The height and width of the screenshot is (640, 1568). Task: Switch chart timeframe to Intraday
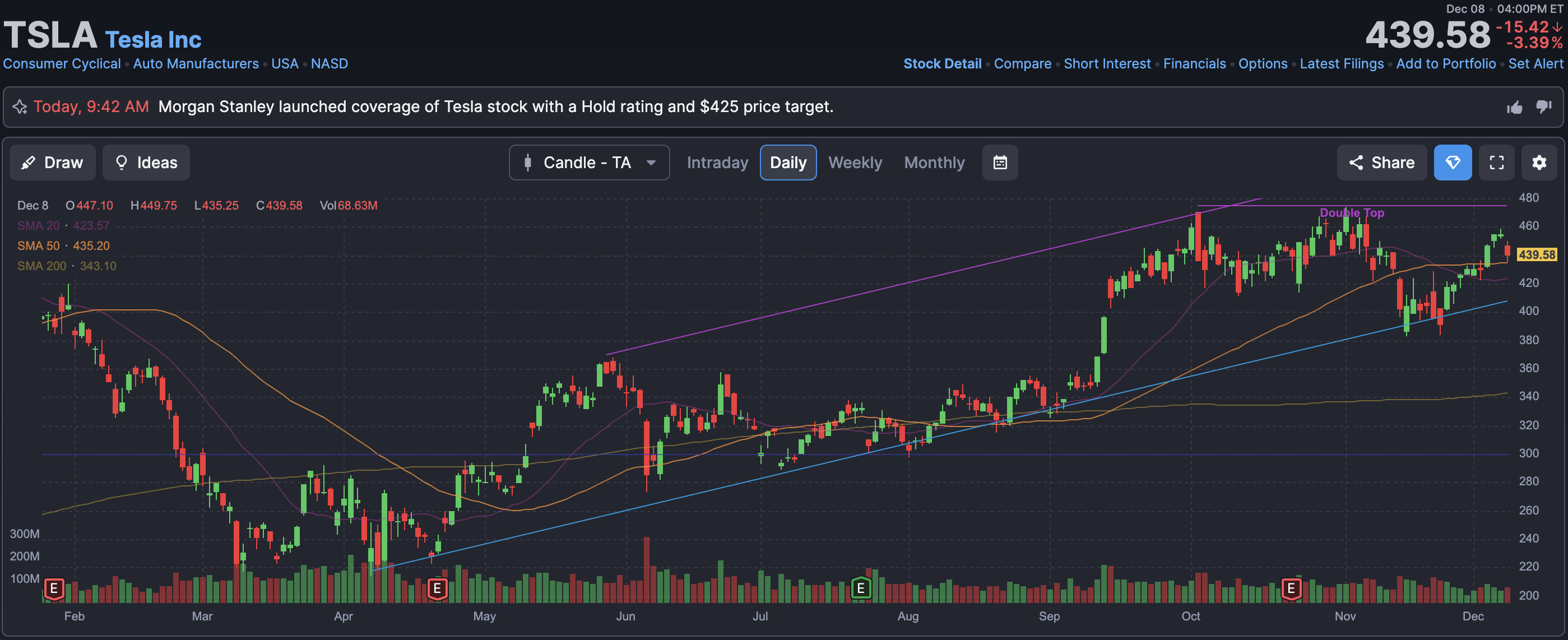717,163
